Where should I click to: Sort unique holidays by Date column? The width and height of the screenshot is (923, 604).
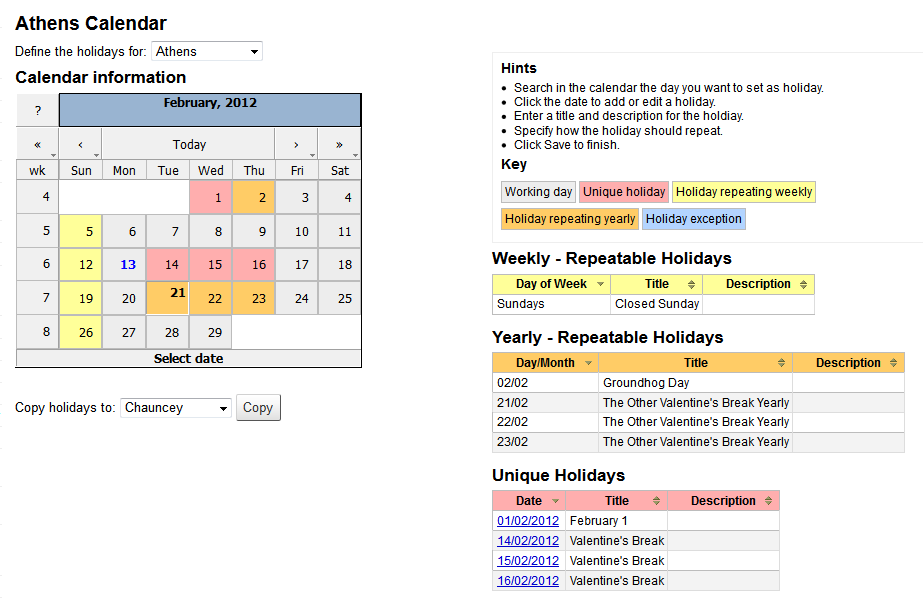(529, 501)
